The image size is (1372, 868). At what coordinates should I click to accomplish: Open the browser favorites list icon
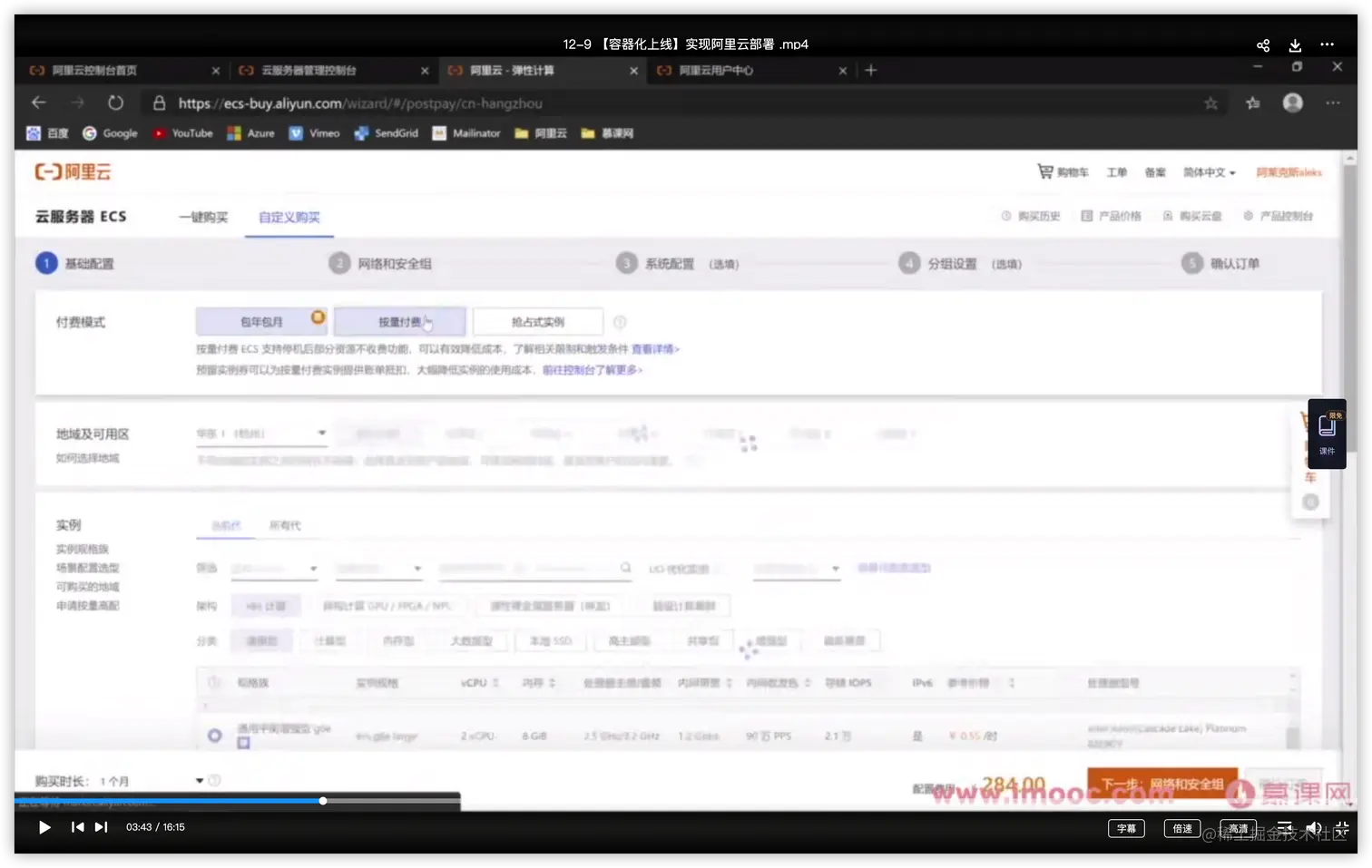(x=1253, y=103)
